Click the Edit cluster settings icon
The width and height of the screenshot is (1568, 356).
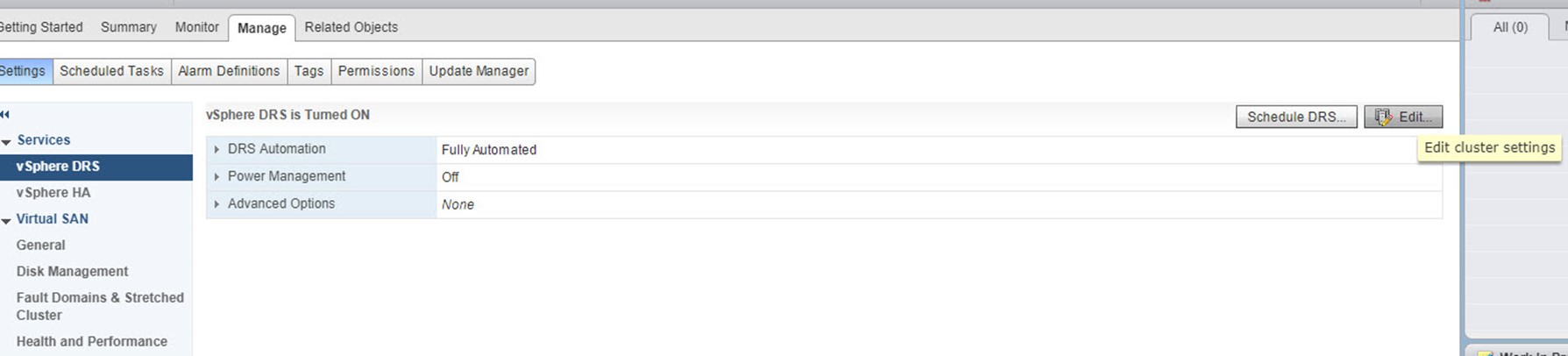pos(1382,117)
